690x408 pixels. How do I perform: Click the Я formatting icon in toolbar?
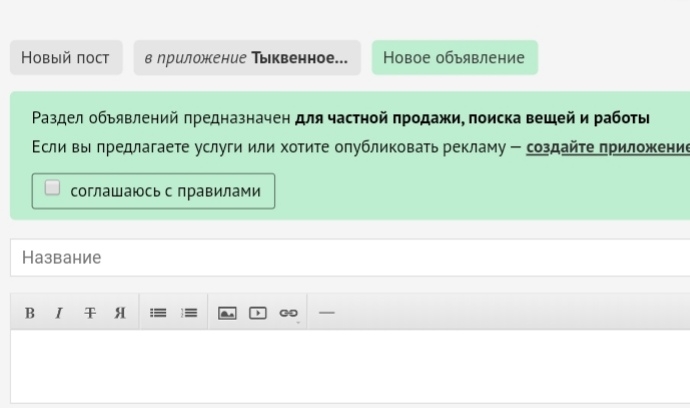click(120, 313)
